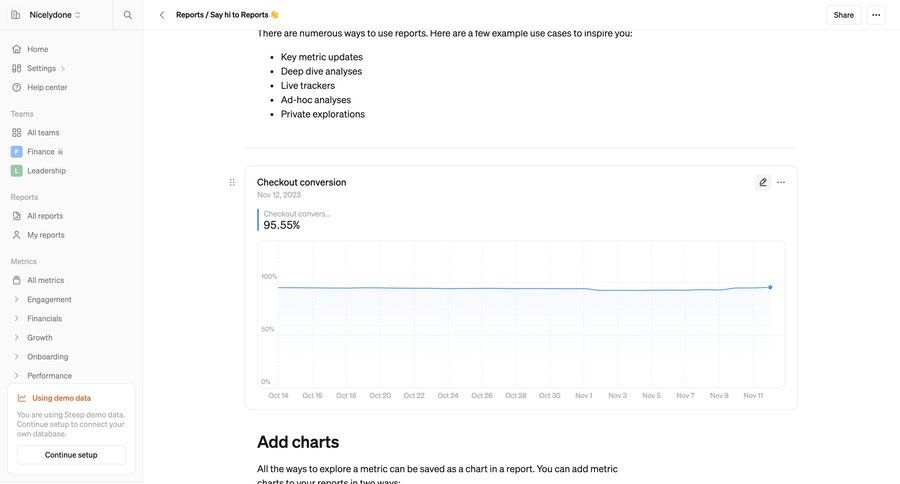The width and height of the screenshot is (900, 484).
Task: Edit the Checkout conversion chart with pencil icon
Action: coord(763,183)
